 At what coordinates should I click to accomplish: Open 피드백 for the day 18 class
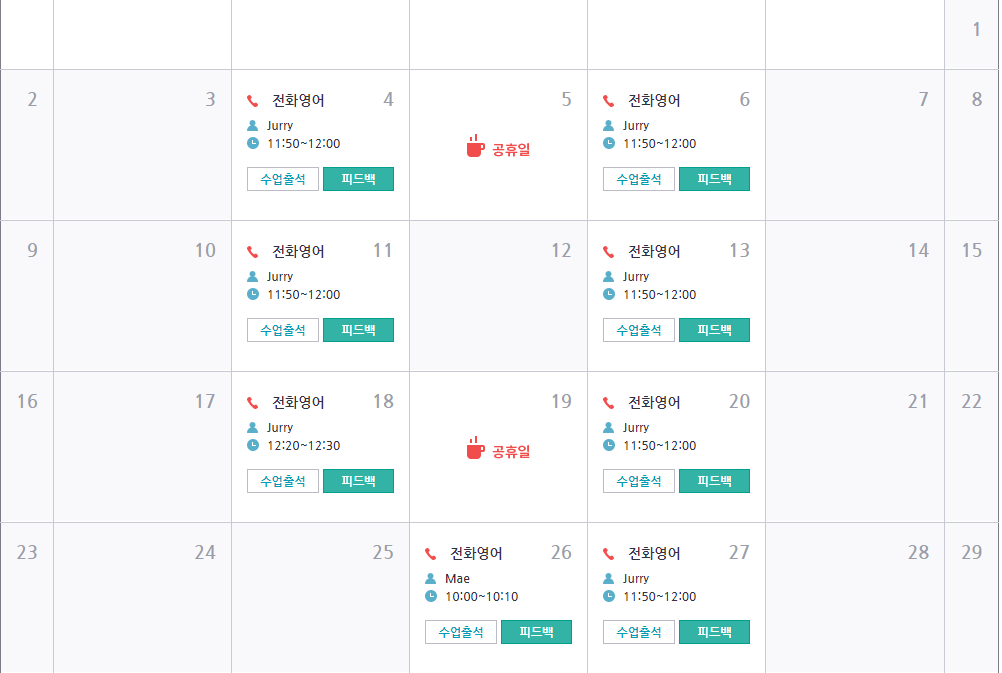(x=358, y=481)
